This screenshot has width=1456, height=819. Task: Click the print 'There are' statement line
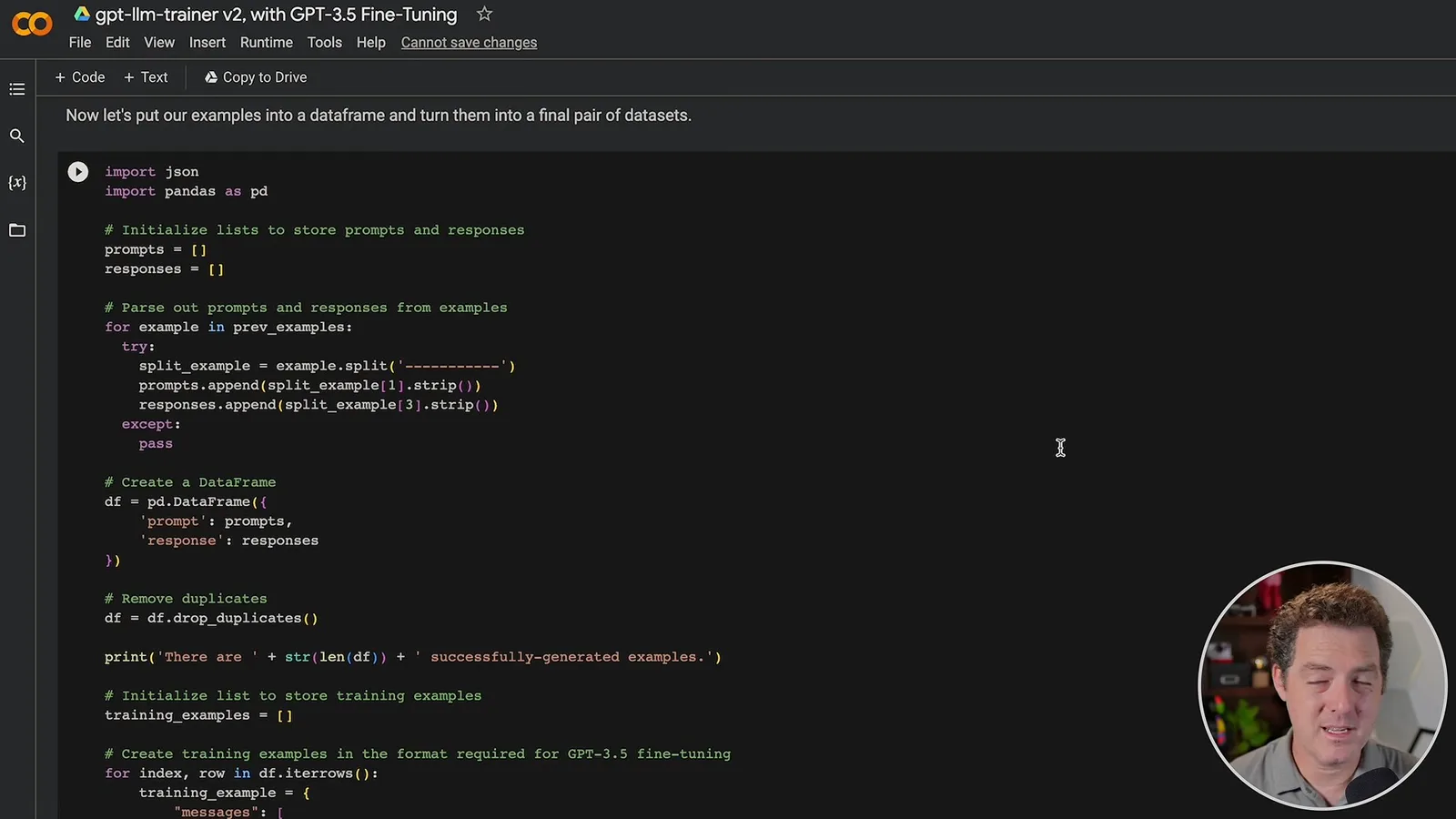tap(413, 657)
